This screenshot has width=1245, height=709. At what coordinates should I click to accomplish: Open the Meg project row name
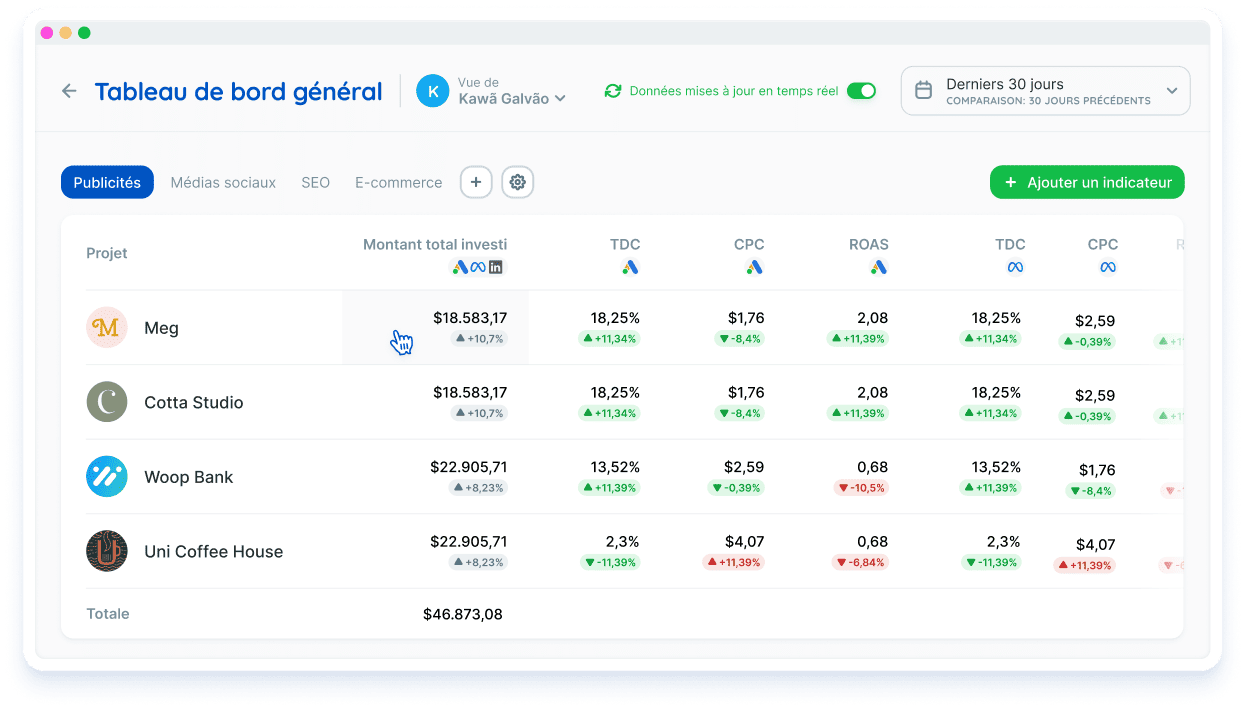click(x=161, y=328)
